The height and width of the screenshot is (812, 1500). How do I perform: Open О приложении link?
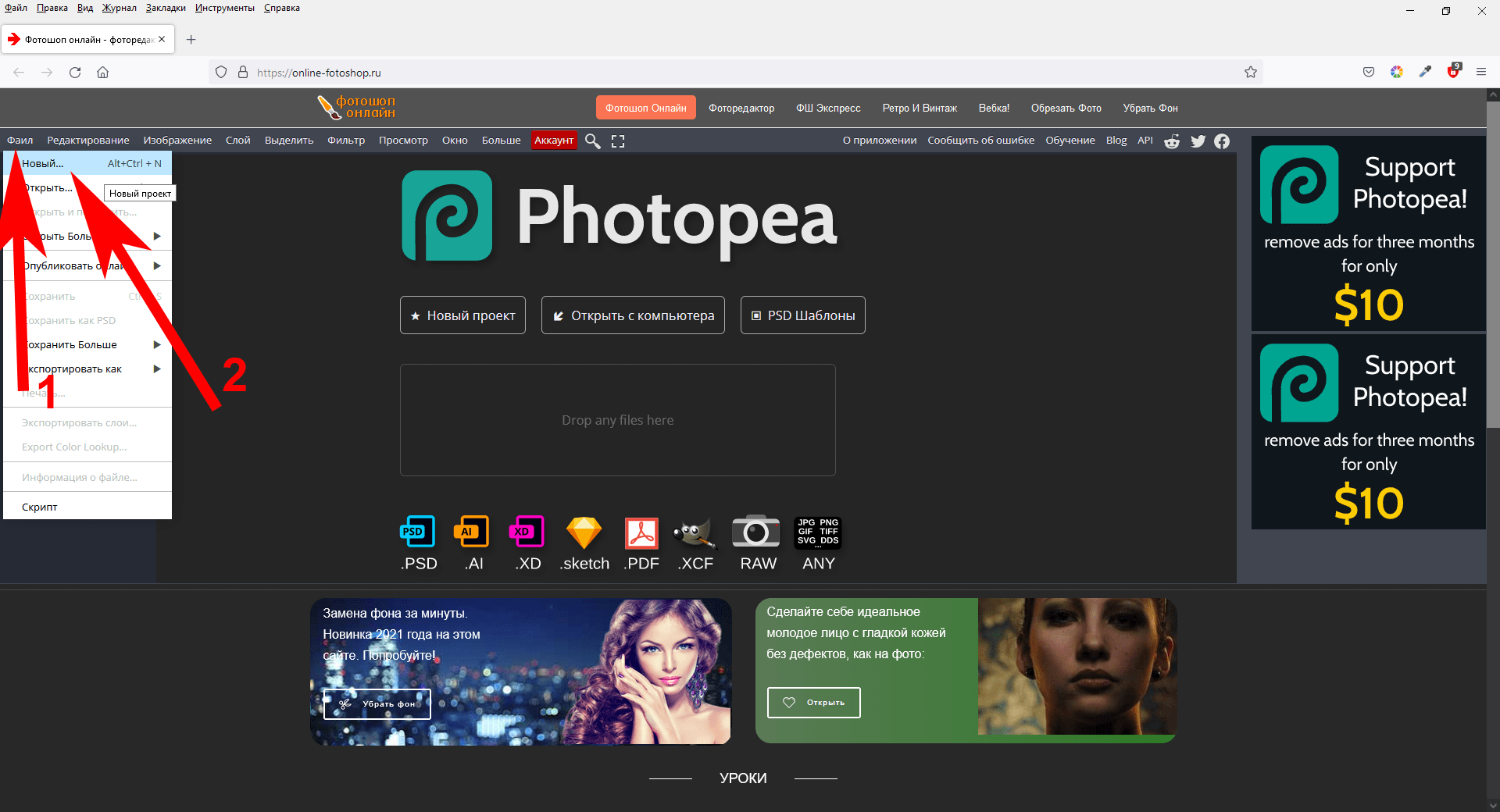[x=879, y=141]
